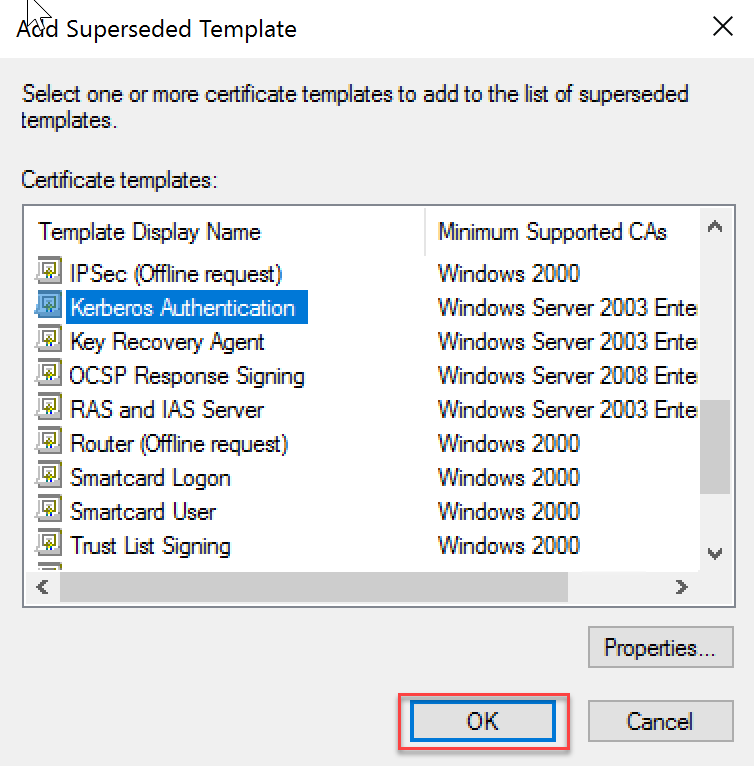Close the Add Superseded Template window

(x=722, y=27)
